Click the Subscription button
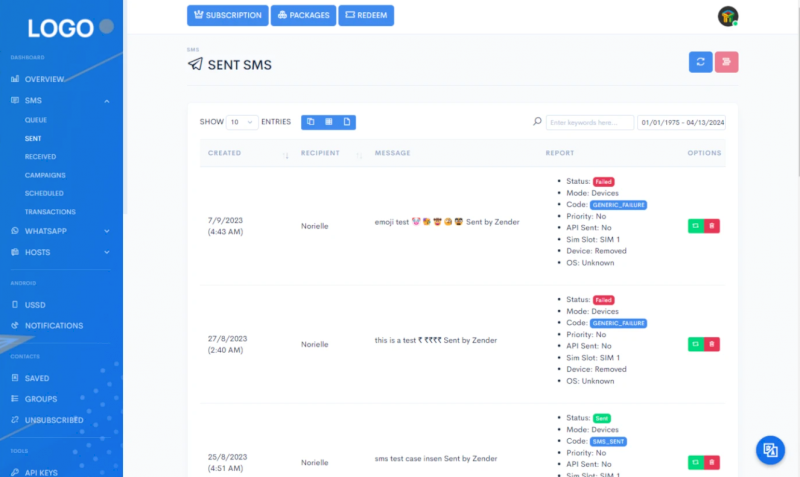The width and height of the screenshot is (800, 477). 227,15
